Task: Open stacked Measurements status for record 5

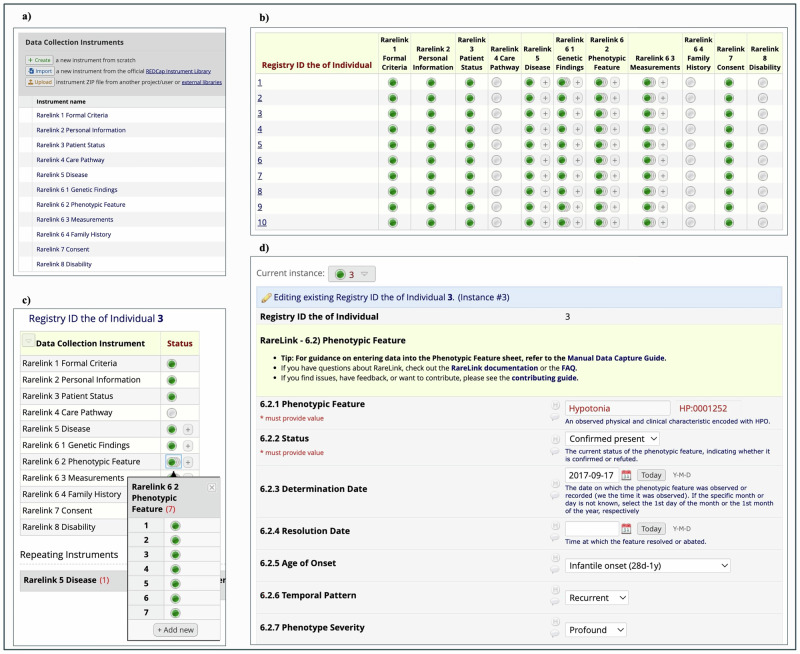Action: click(649, 145)
